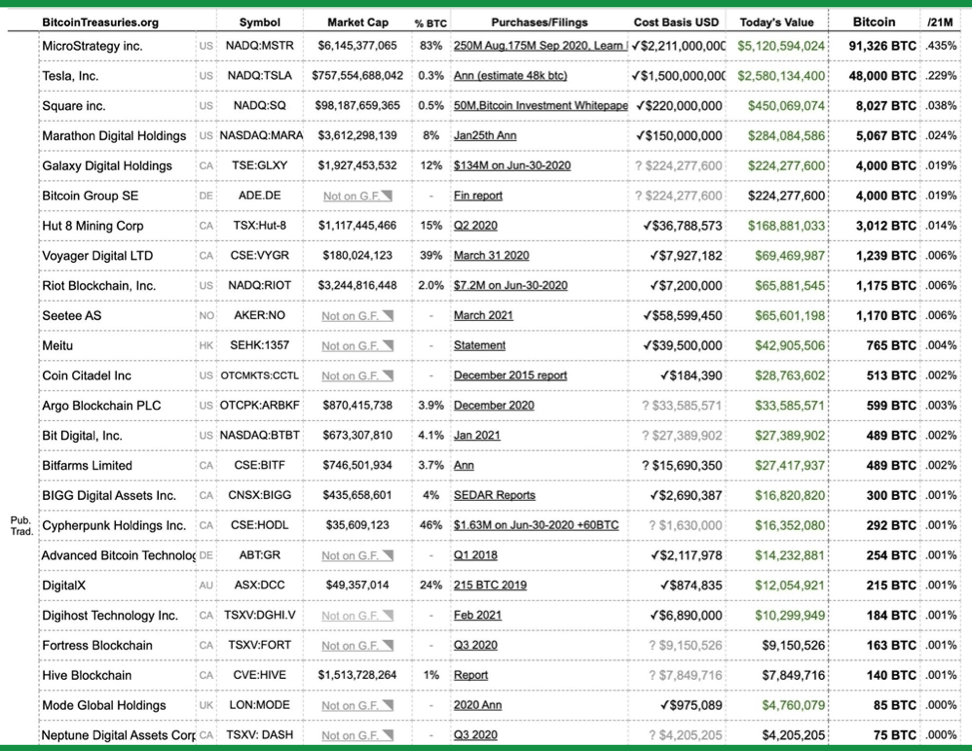Select the Cost Basis USD column header
Viewport: 972px width, 751px height.
click(676, 22)
